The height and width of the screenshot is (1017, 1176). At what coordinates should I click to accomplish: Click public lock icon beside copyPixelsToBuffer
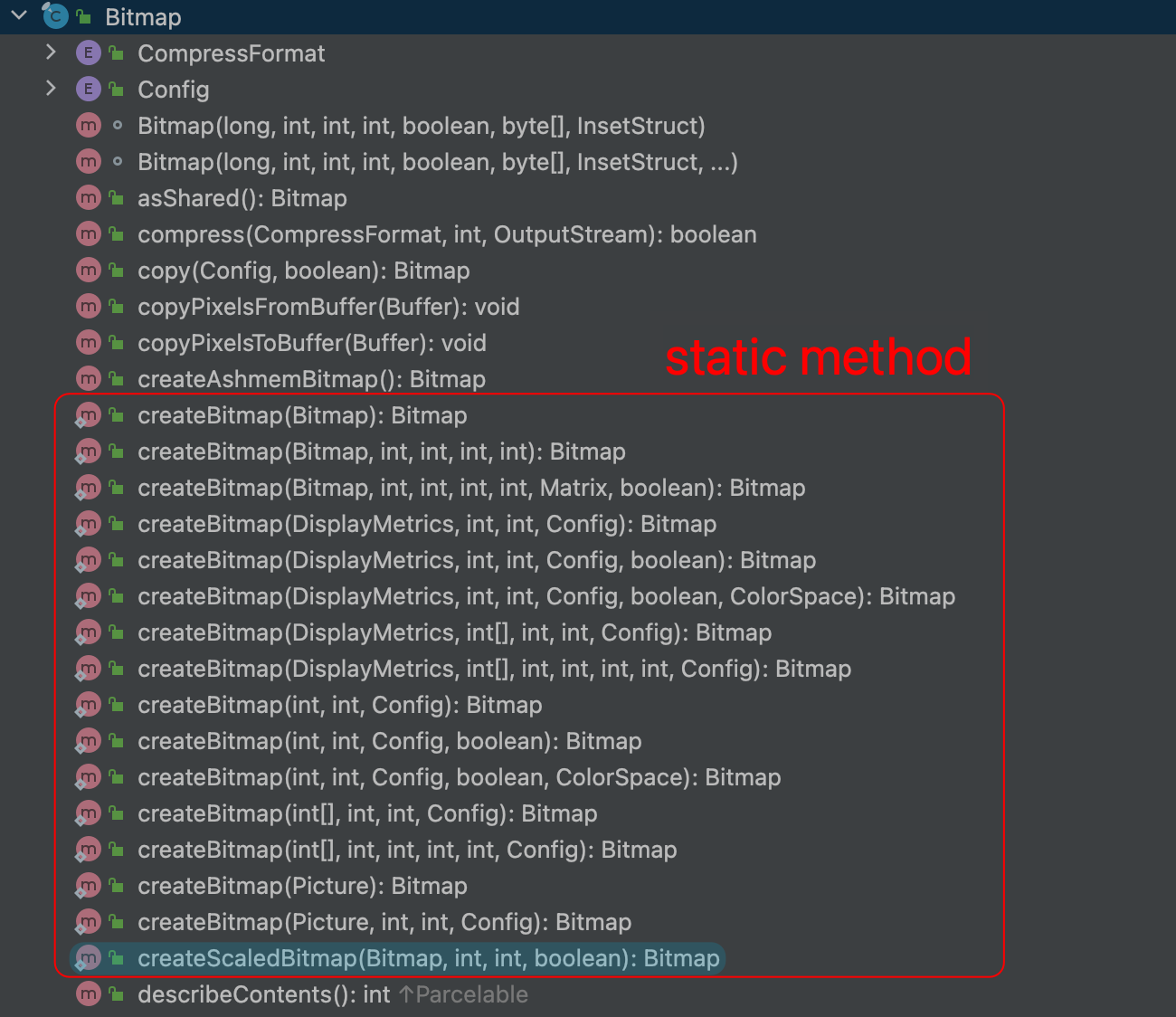tap(117, 343)
